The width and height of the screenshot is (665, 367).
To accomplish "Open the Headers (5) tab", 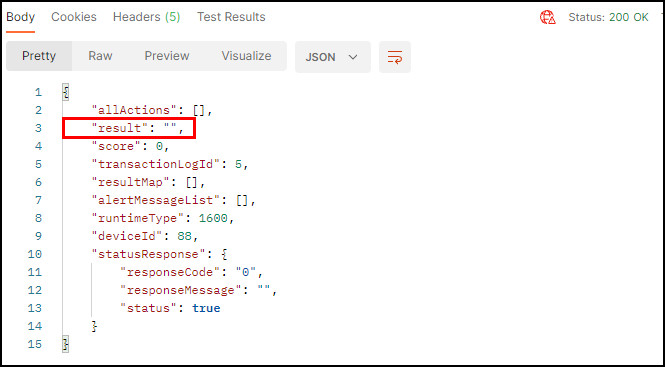I will pos(146,17).
